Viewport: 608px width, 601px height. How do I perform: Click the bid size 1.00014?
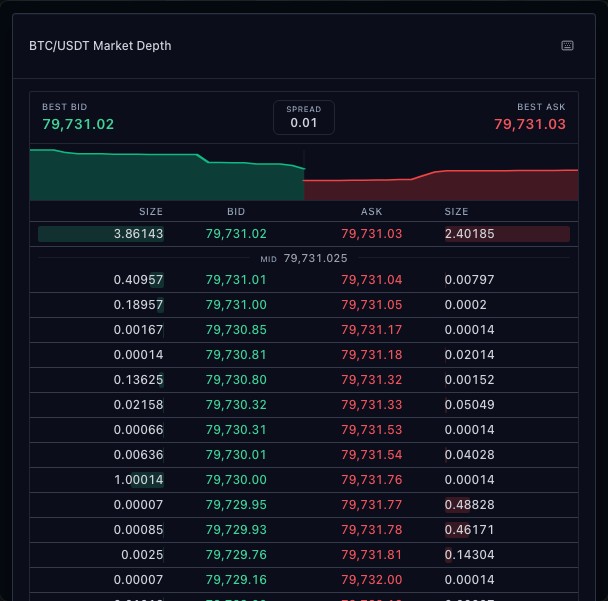click(x=138, y=480)
